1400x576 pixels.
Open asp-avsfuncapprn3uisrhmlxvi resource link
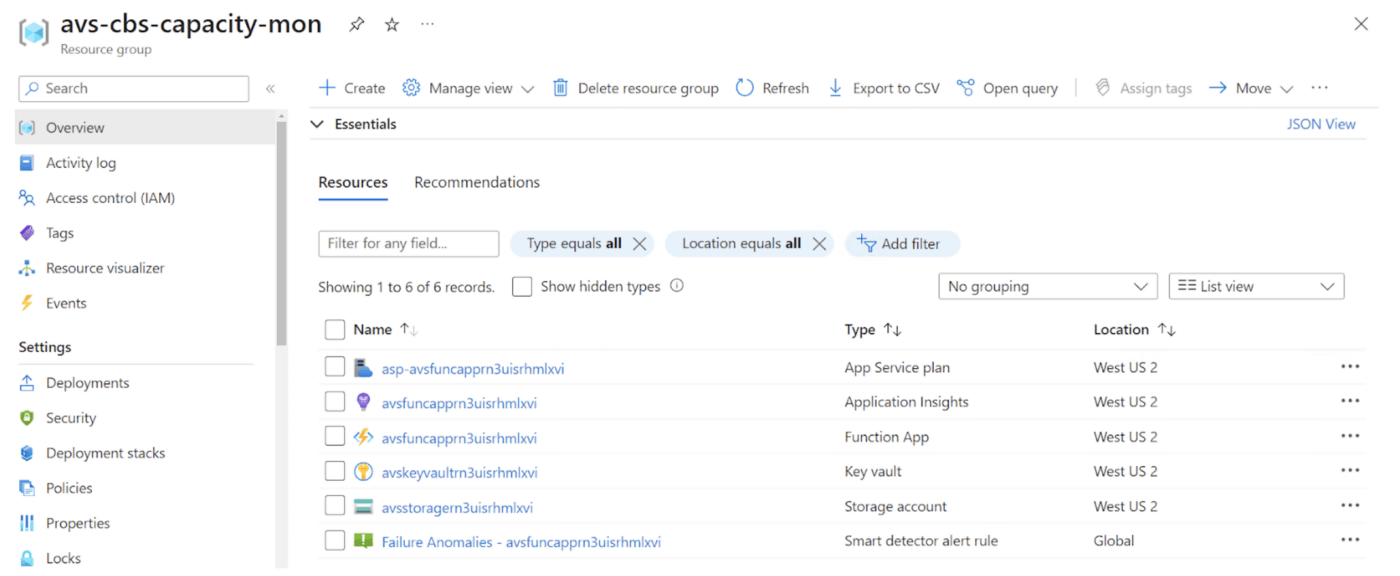tap(473, 368)
